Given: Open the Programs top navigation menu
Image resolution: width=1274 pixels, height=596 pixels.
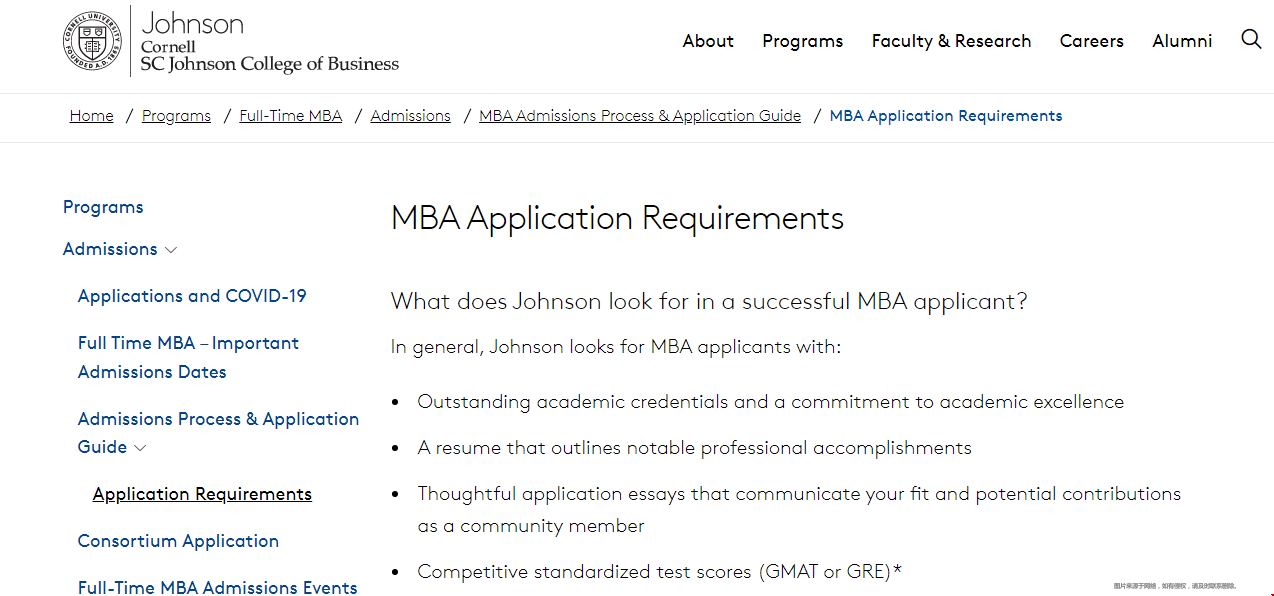Looking at the screenshot, I should point(802,41).
